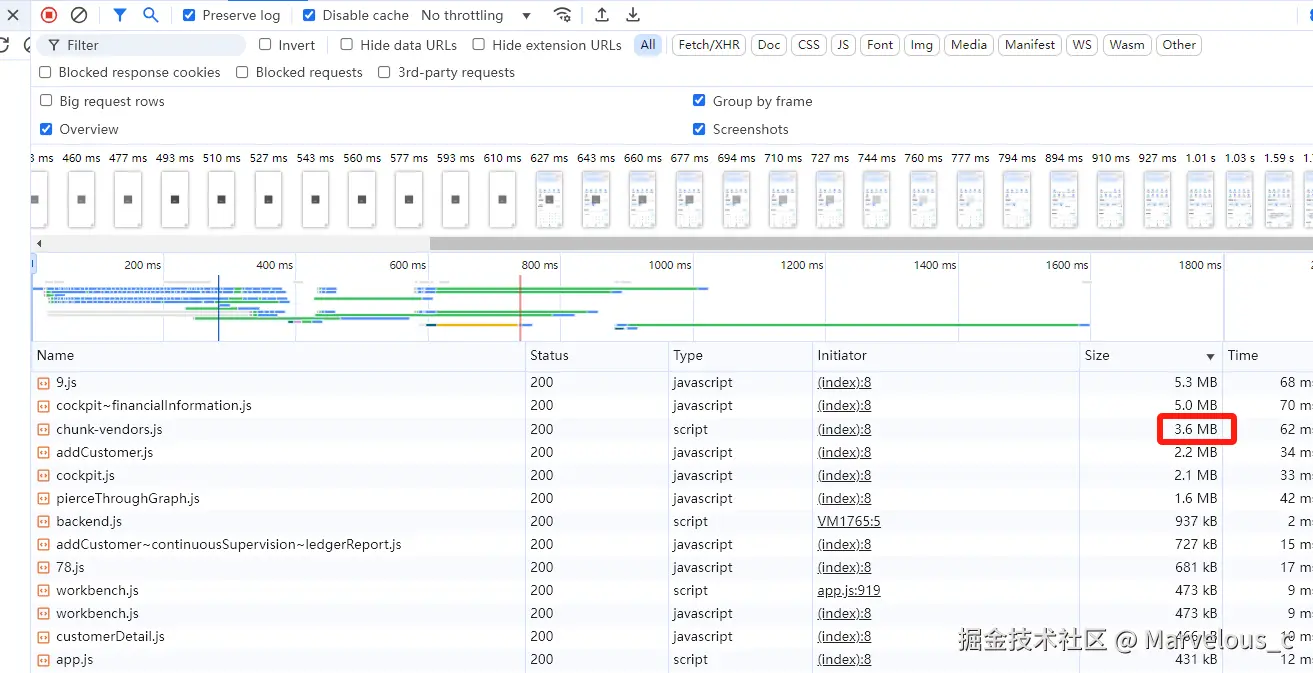The image size is (1313, 673).
Task: Clear the network log
Action: [79, 15]
